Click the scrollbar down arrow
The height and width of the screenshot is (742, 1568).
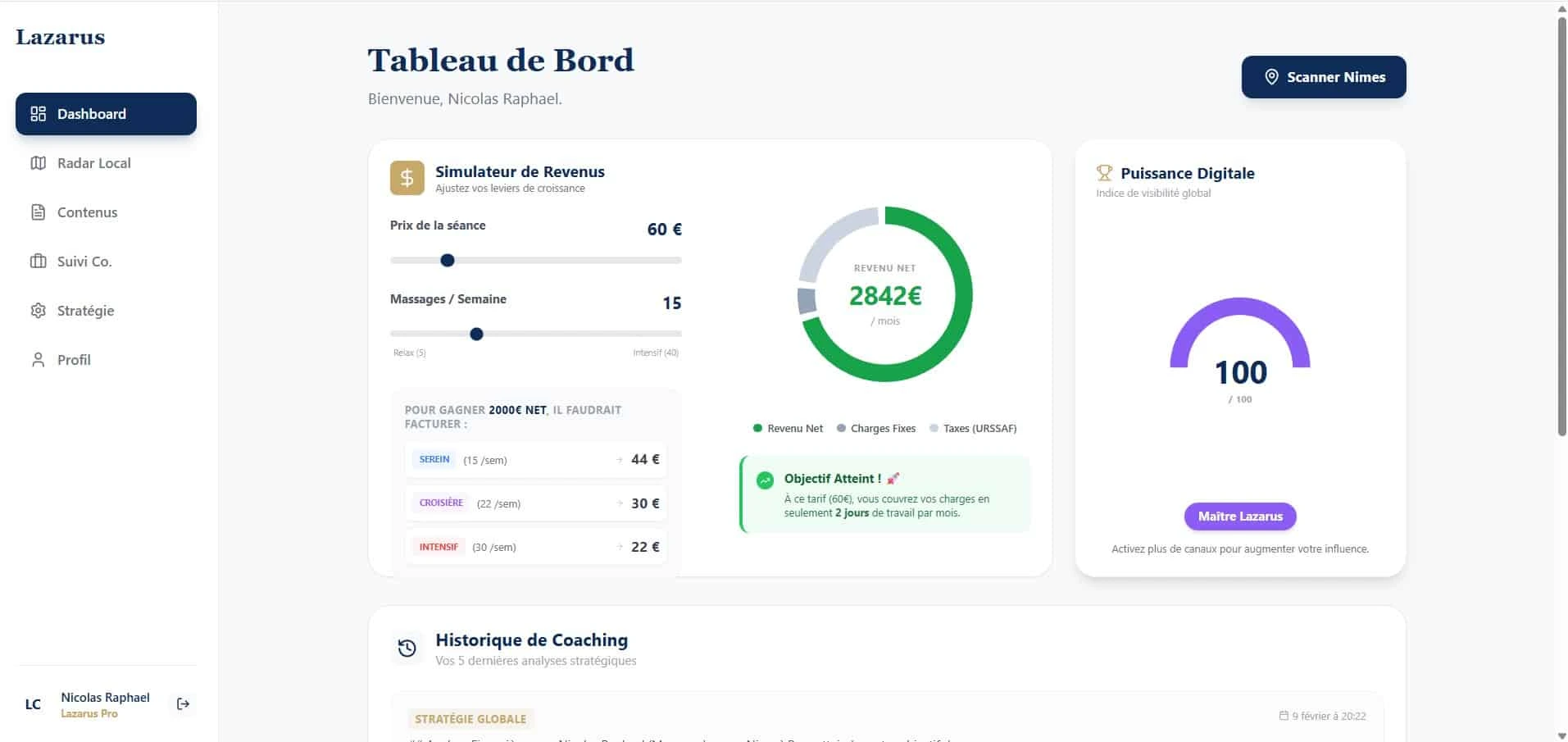pyautogui.click(x=1561, y=735)
